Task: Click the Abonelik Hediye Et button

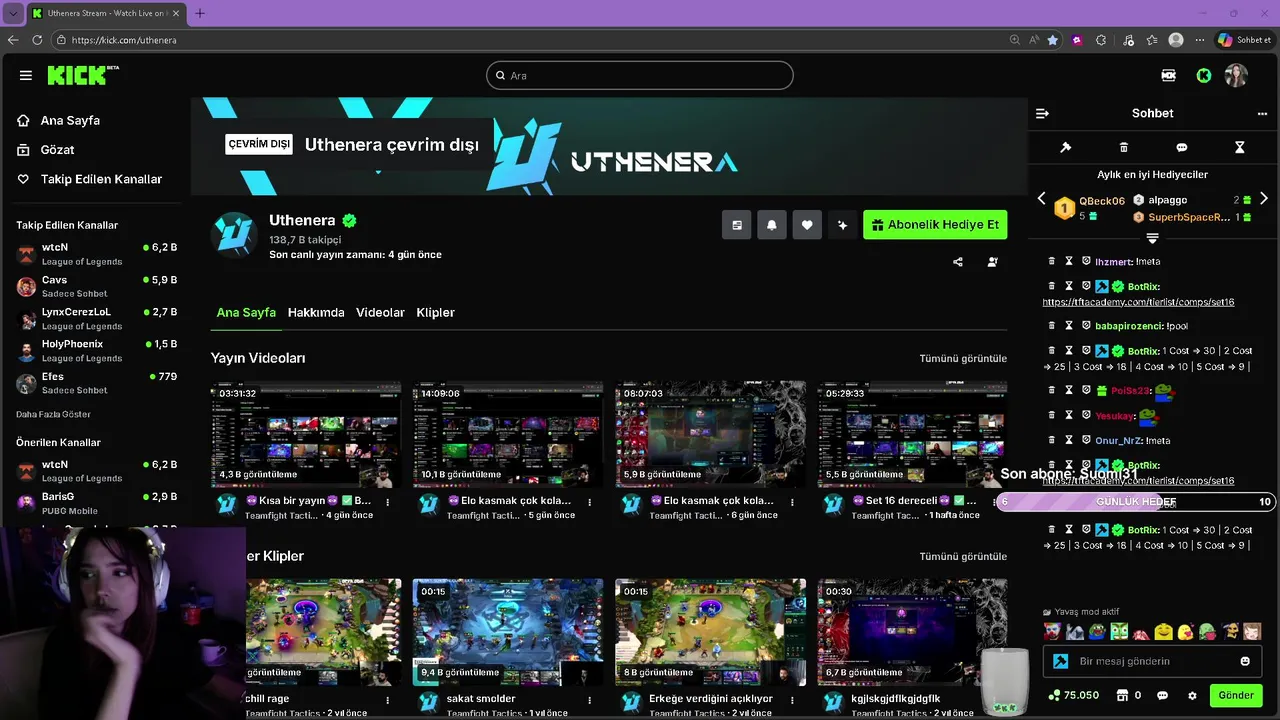Action: click(935, 225)
